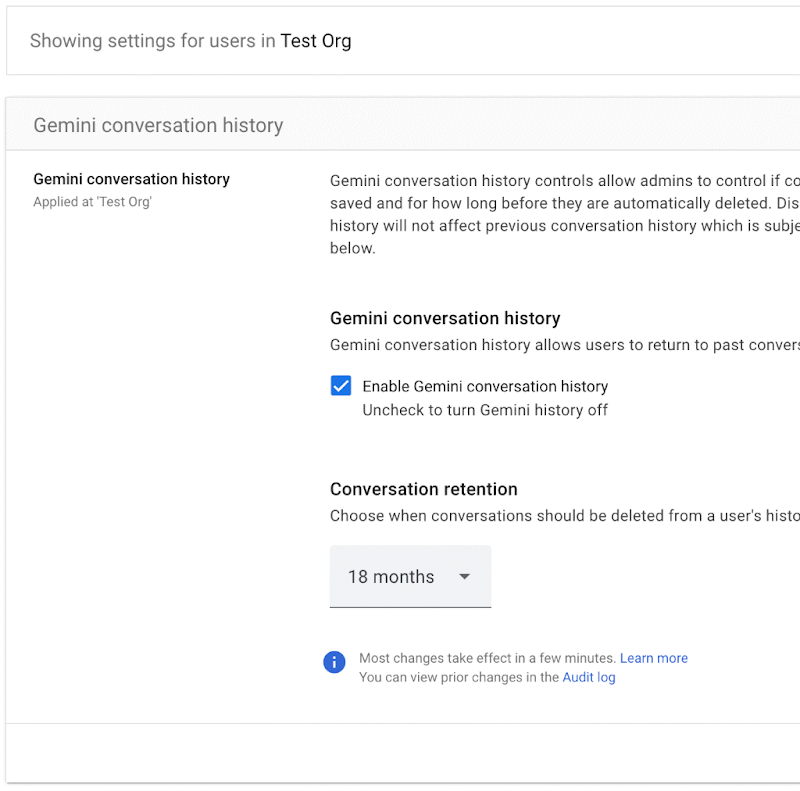Collapse the Gemini conversation history section header
Viewport: 800px width, 791px height.
pos(158,125)
